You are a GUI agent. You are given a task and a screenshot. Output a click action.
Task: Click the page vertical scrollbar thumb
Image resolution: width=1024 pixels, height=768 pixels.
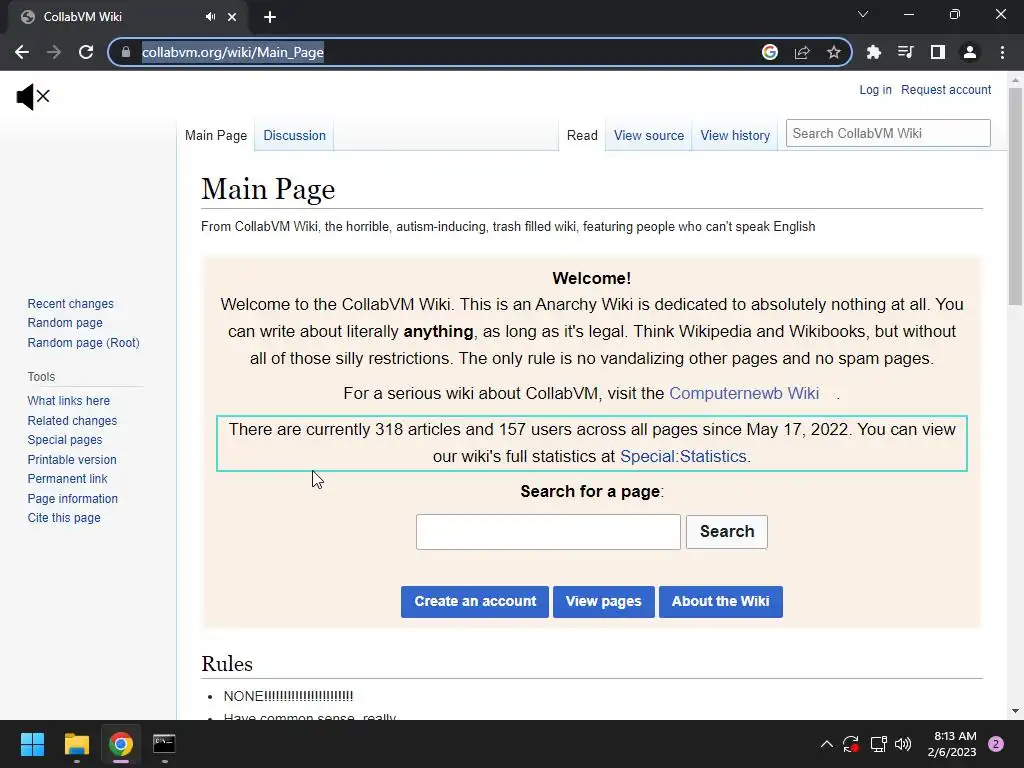tap(1015, 196)
